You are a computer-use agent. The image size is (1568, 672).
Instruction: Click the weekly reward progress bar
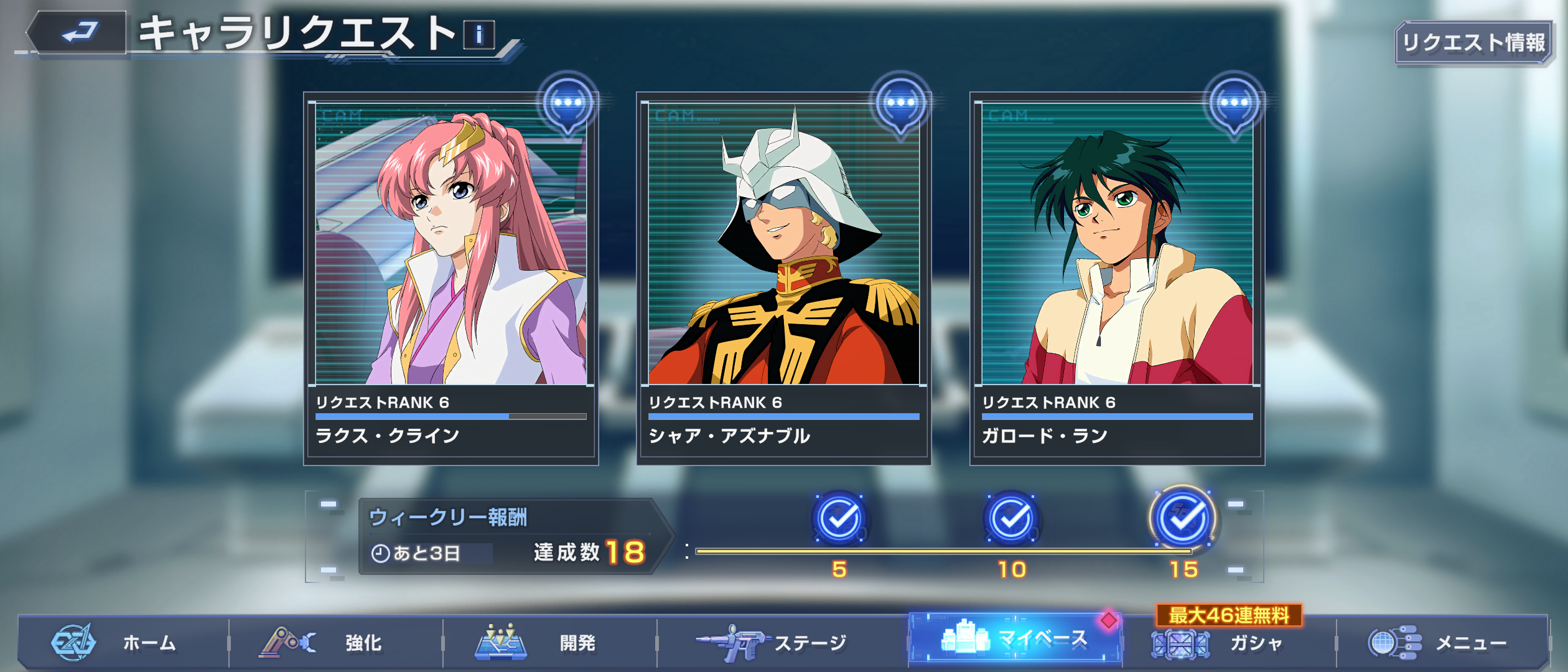tap(943, 551)
